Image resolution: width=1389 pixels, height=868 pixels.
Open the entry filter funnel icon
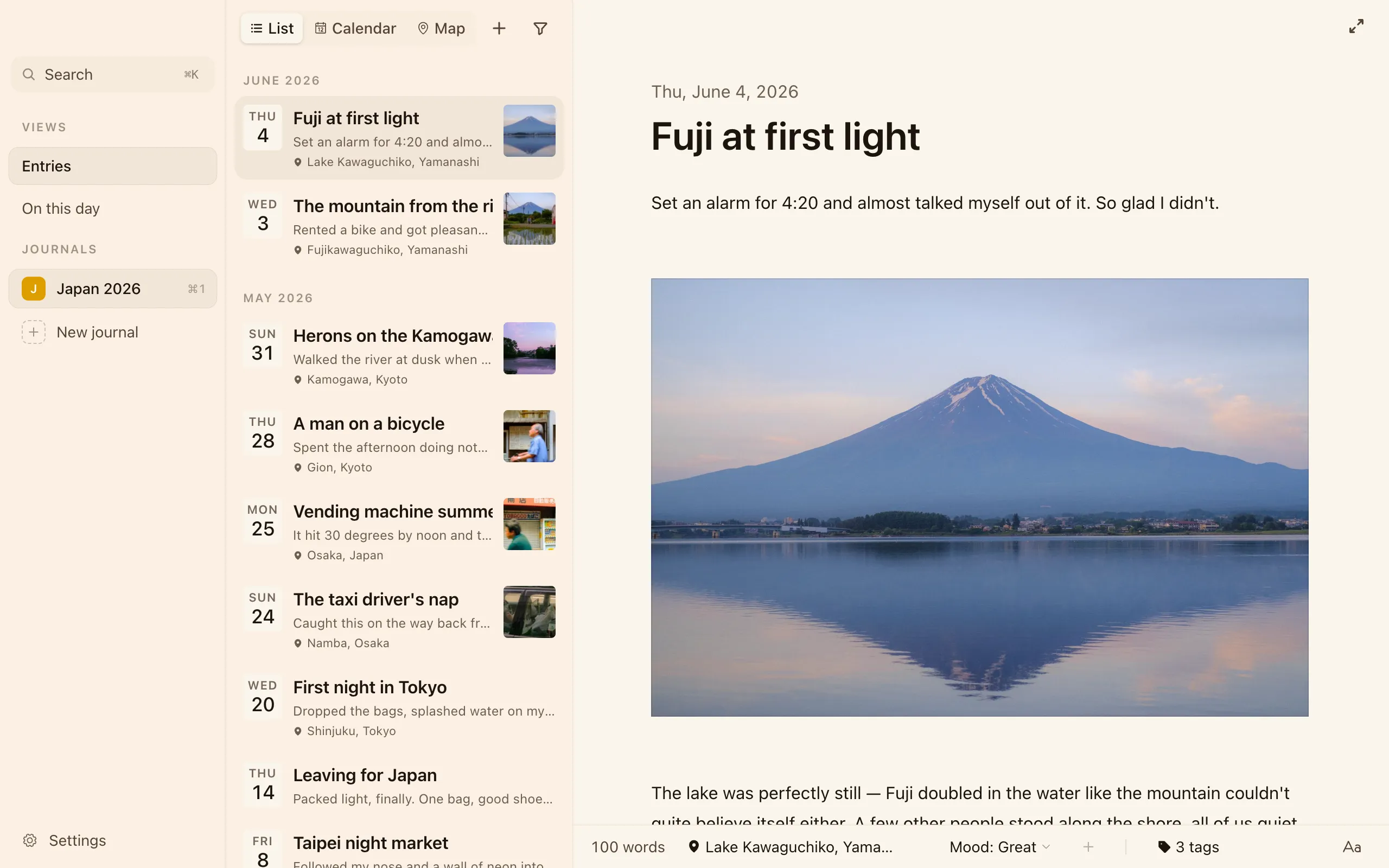click(x=540, y=28)
